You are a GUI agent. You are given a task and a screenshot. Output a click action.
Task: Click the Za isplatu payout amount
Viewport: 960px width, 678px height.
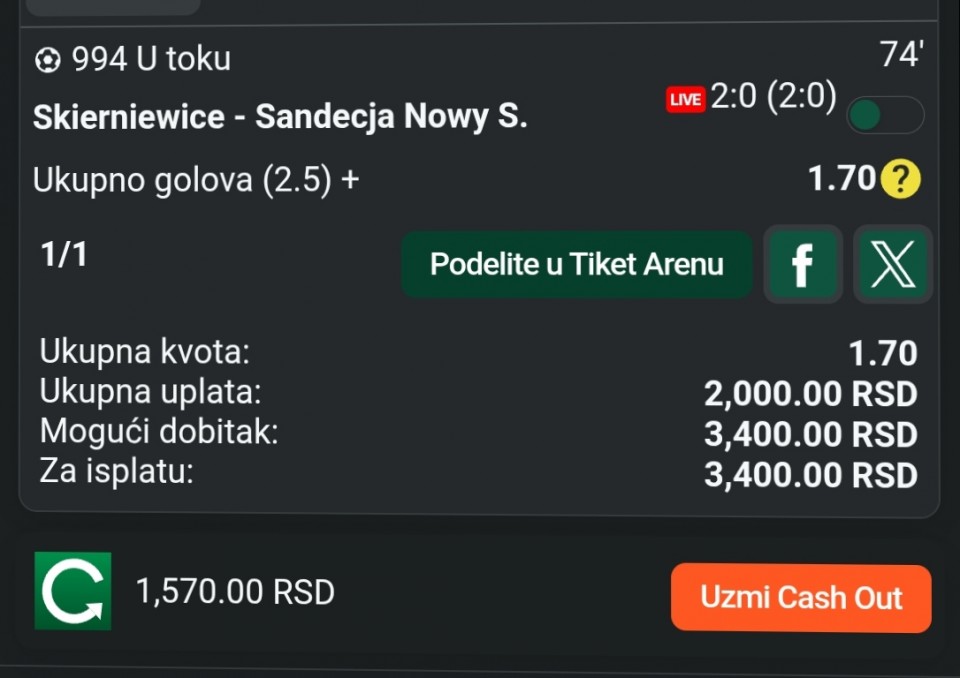pos(810,475)
